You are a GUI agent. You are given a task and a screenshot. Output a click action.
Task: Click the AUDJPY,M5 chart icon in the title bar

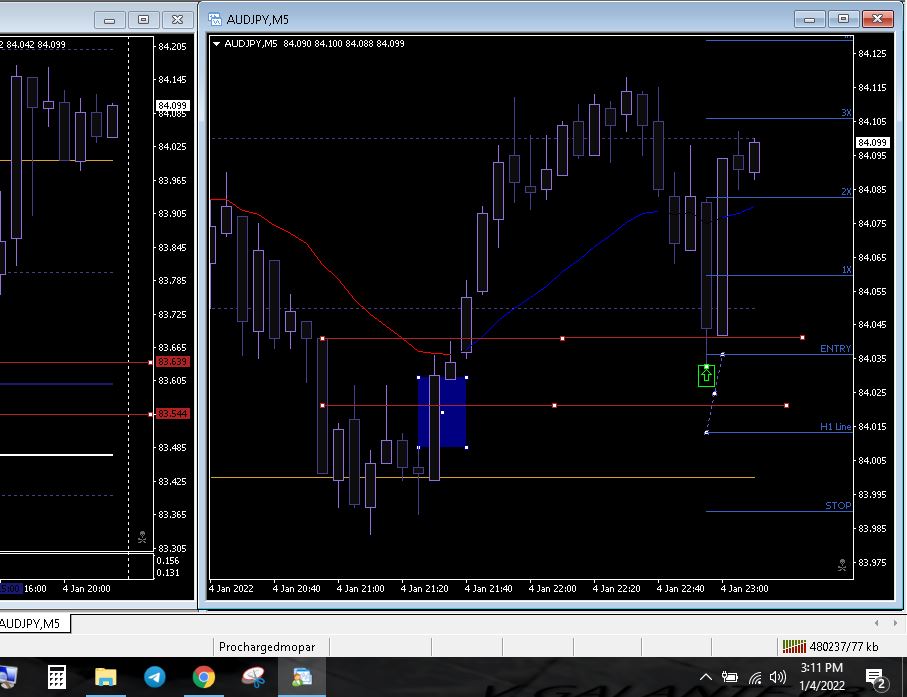pos(215,19)
